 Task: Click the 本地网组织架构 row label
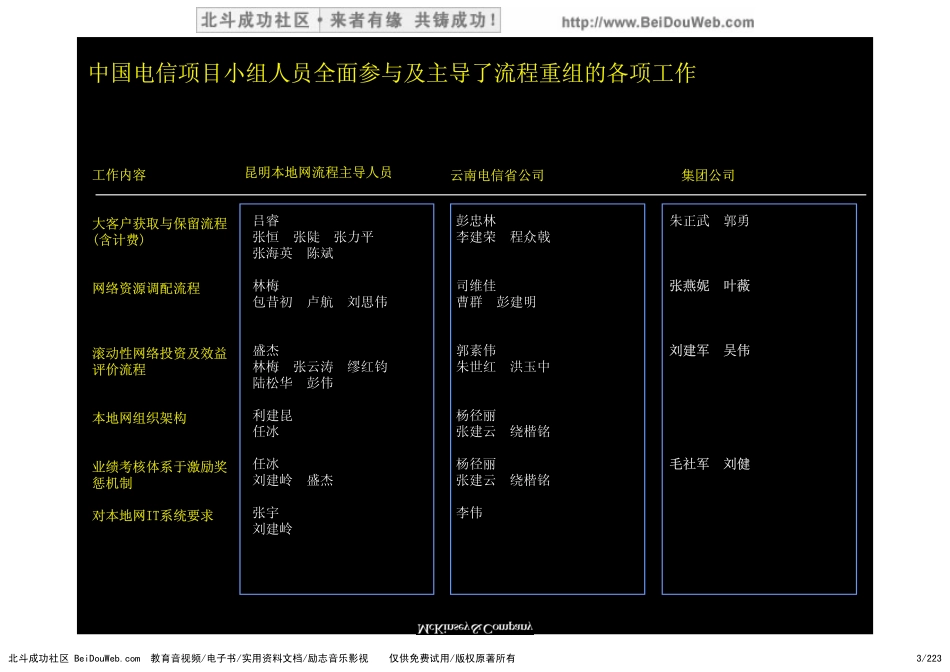pos(139,418)
